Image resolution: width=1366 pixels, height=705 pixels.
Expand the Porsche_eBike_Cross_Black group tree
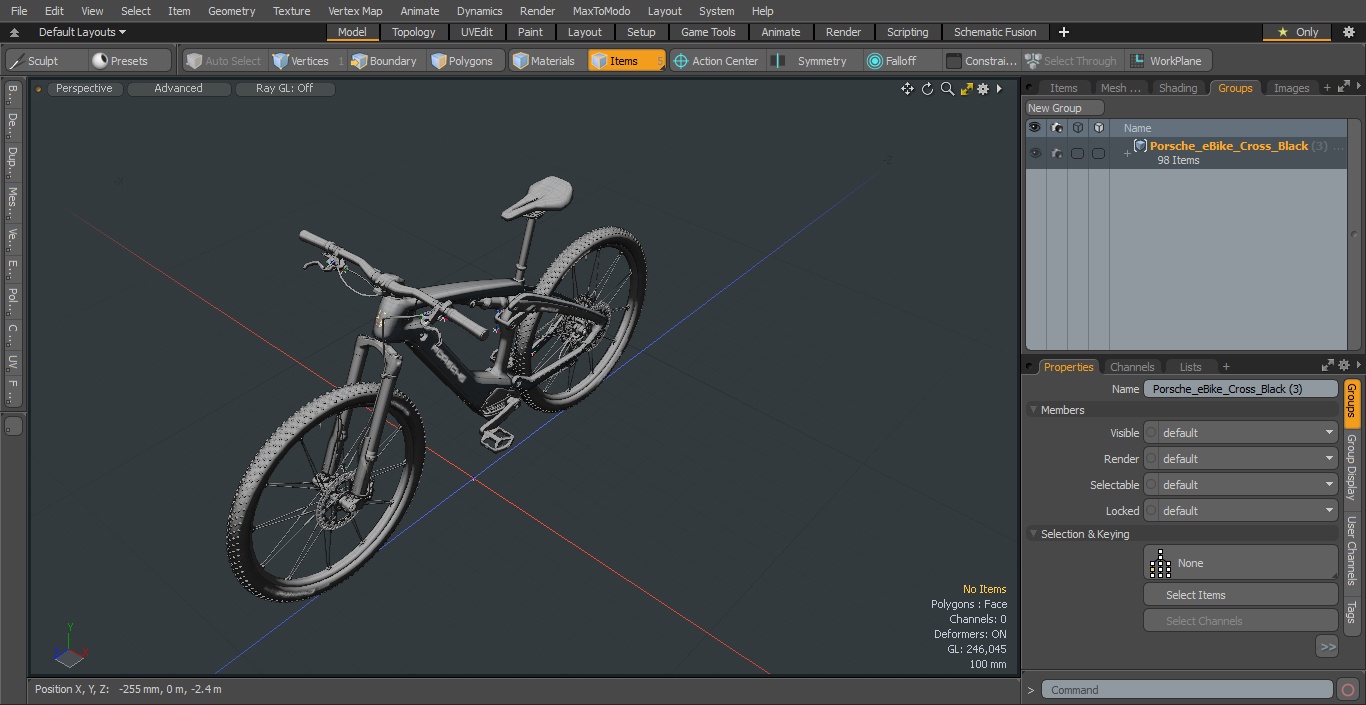(1127, 153)
